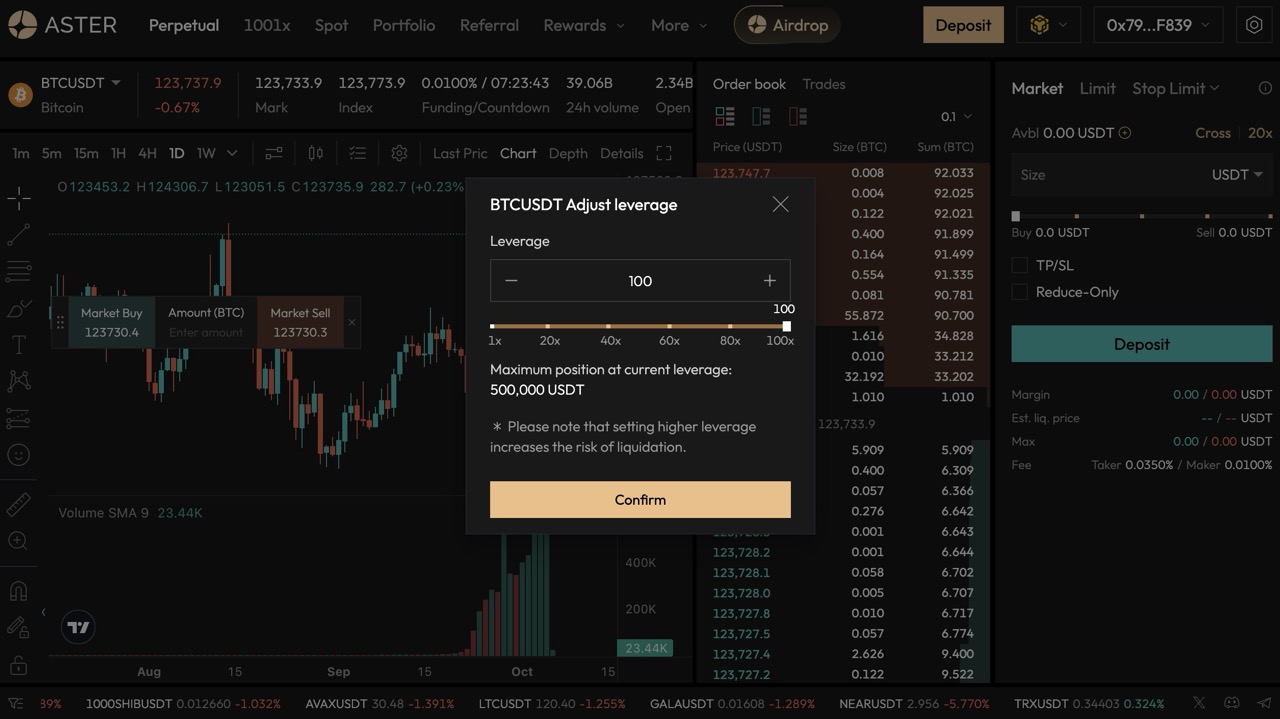Select the ruler measure tool
The width and height of the screenshot is (1280, 719).
[18, 505]
